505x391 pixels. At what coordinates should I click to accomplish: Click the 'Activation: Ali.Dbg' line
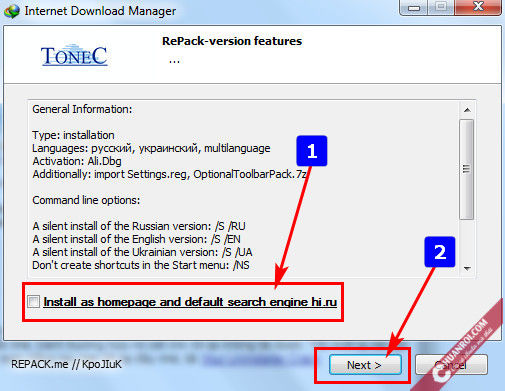[x=77, y=161]
